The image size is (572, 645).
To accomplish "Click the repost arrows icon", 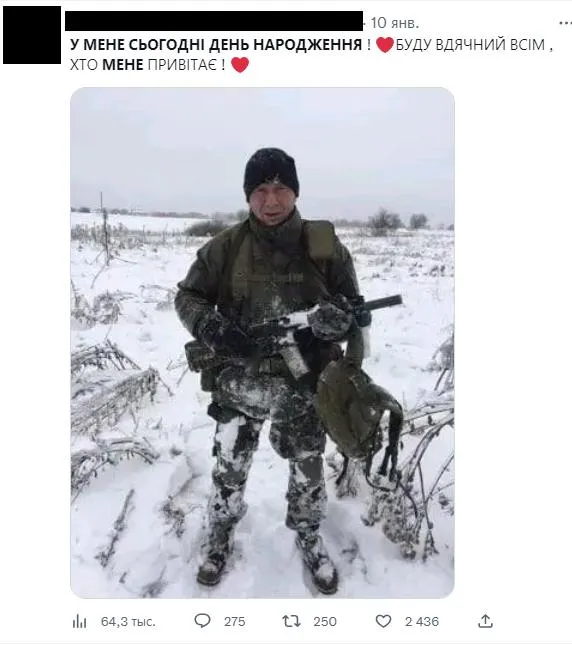I will pos(292,621).
